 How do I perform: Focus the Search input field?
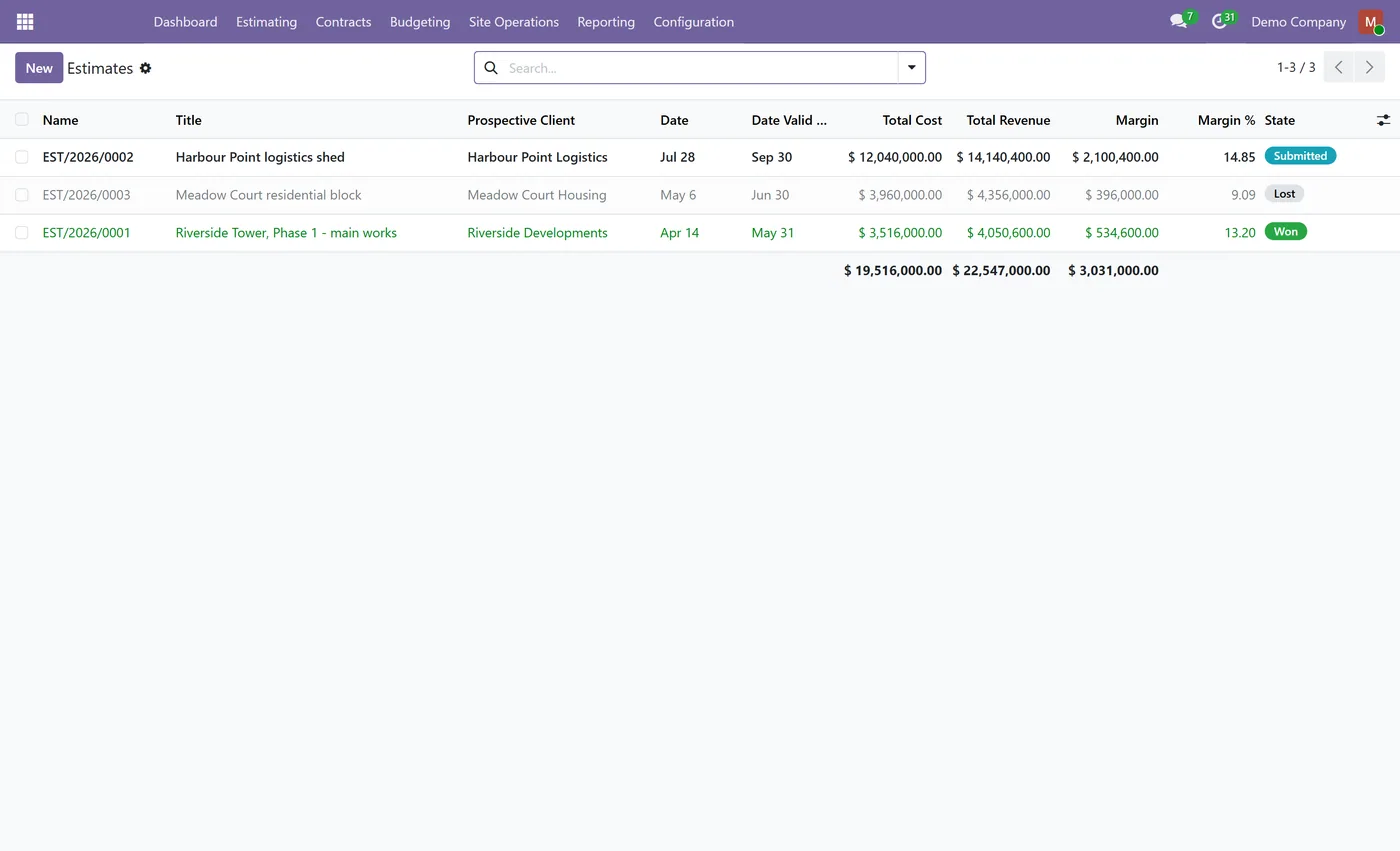(700, 68)
